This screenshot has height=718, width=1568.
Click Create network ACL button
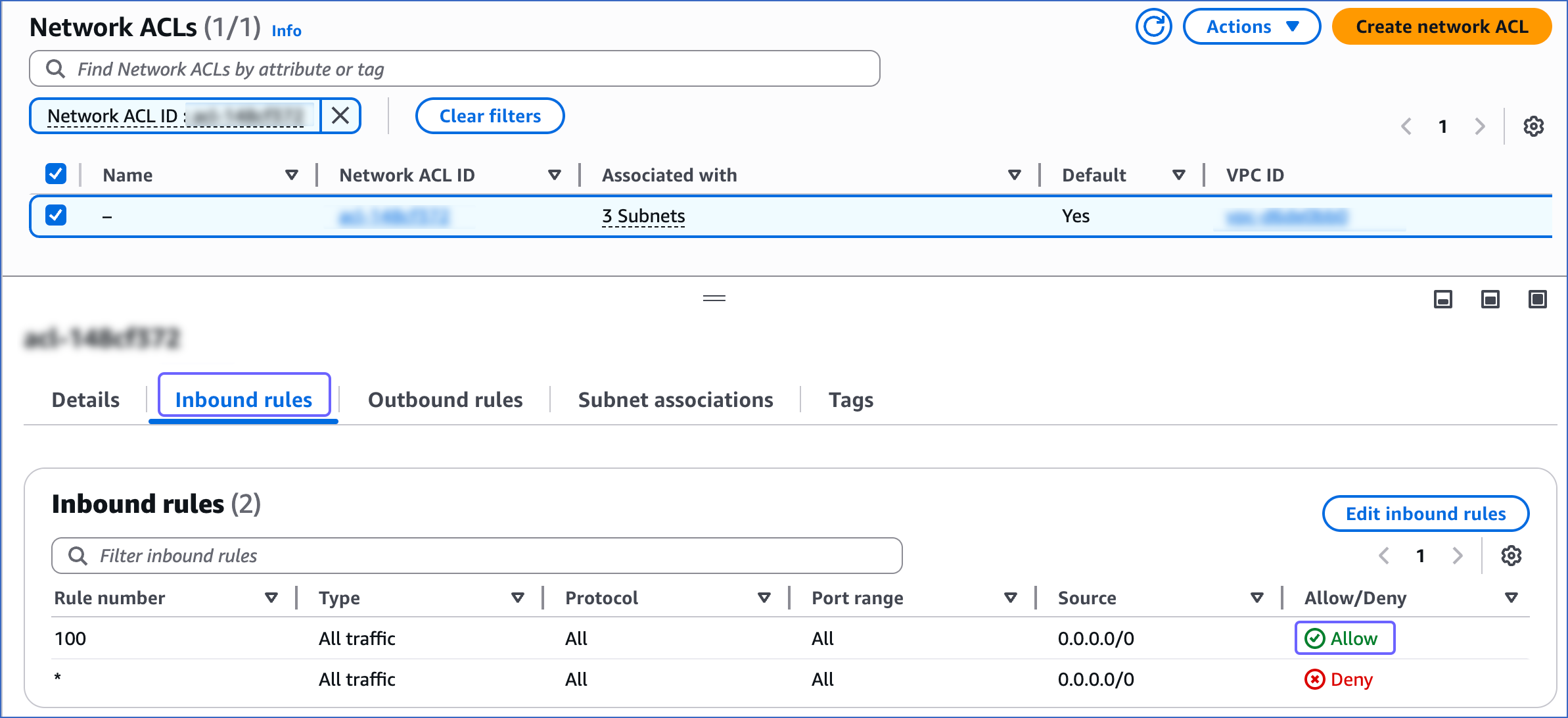[x=1442, y=27]
